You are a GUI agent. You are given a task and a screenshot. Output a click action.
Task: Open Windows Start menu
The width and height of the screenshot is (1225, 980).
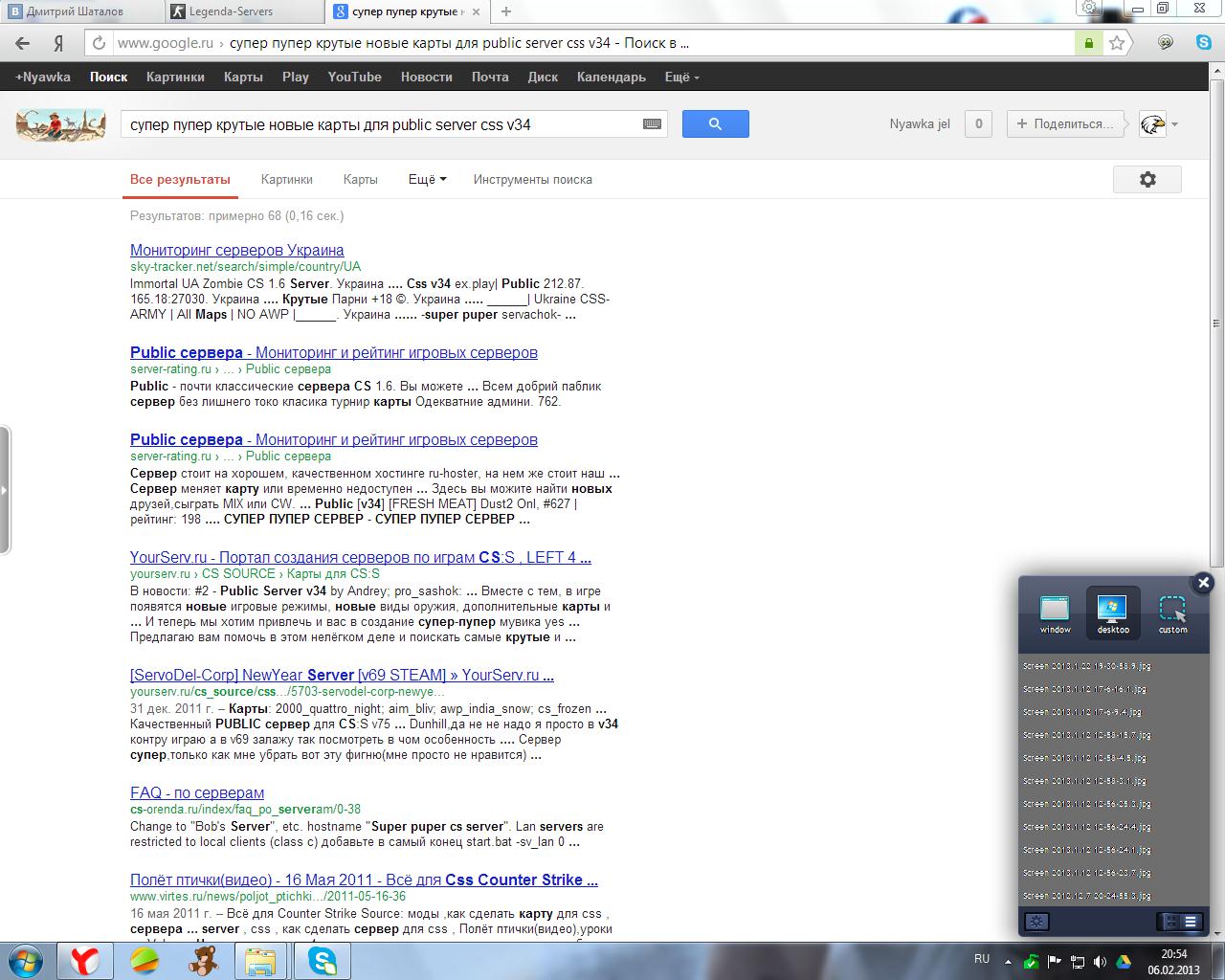pos(25,961)
